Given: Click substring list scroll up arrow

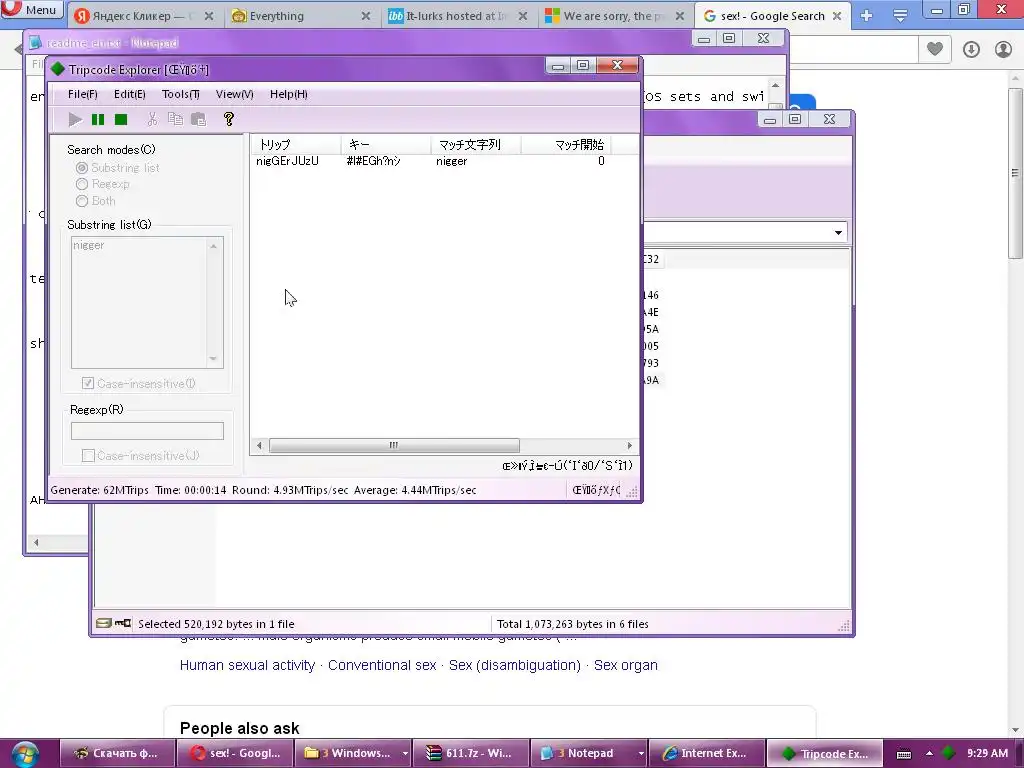Looking at the screenshot, I should tap(213, 246).
